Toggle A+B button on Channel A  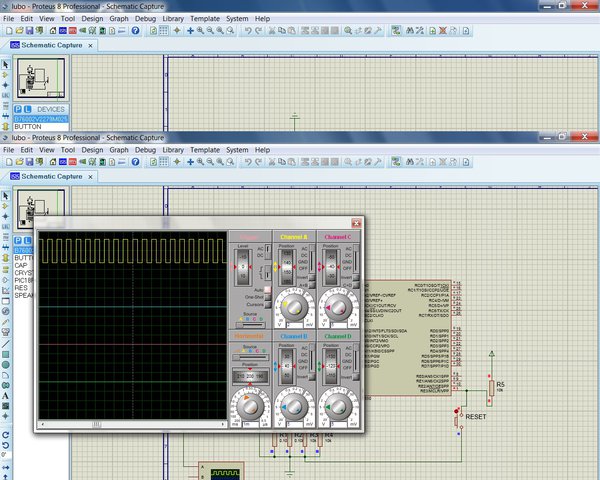[312, 285]
